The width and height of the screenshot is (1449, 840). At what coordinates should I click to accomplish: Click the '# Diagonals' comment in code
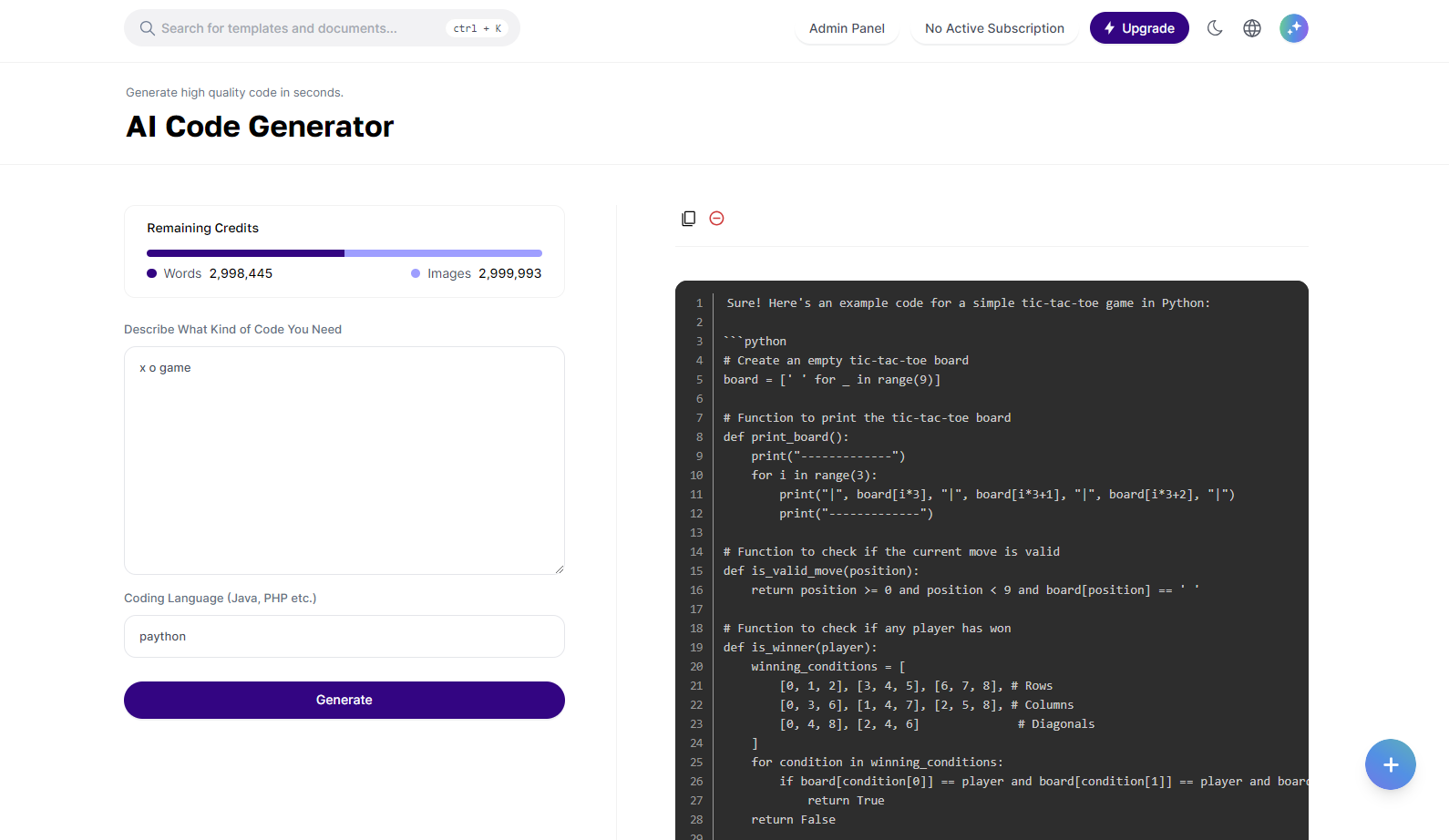[1056, 724]
